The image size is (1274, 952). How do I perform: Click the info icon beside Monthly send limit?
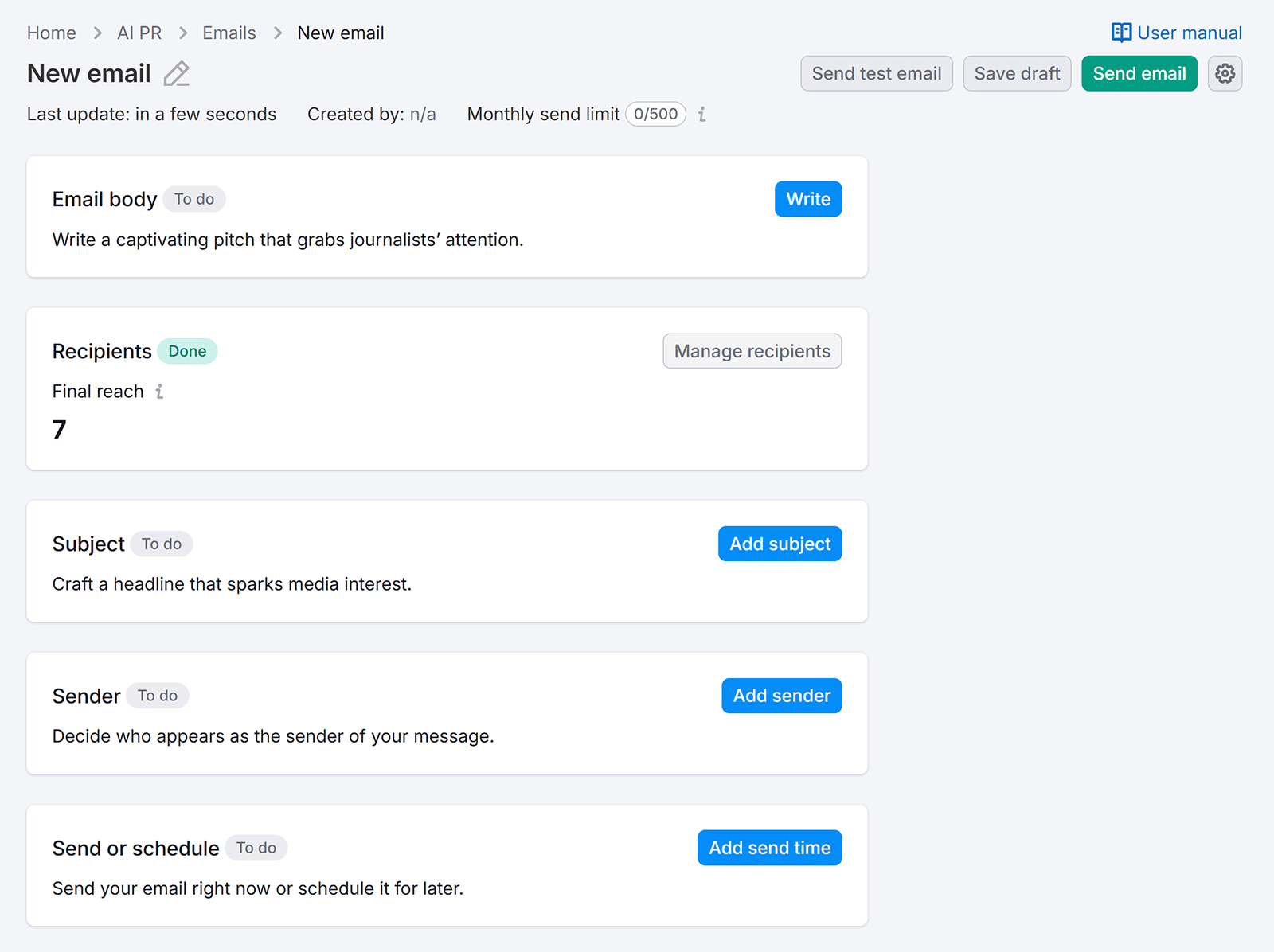click(701, 115)
